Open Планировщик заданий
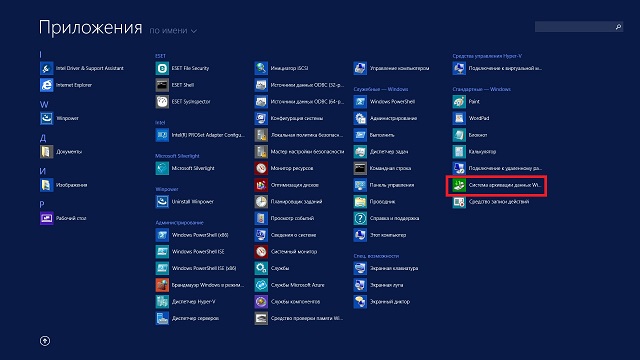The image size is (640, 360). (289, 202)
